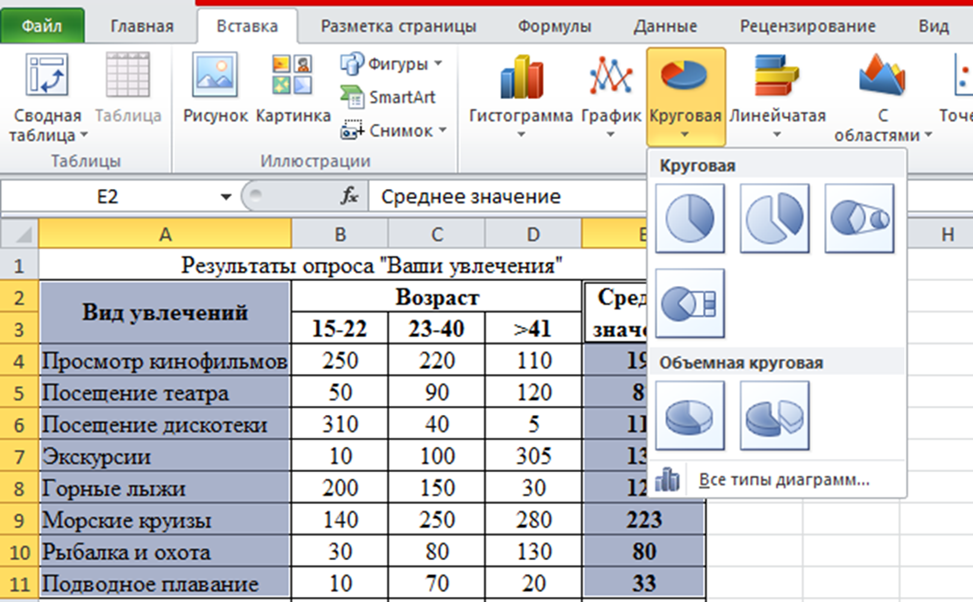973x602 pixels.
Task: Click the average cell showing 33
Action: [644, 583]
